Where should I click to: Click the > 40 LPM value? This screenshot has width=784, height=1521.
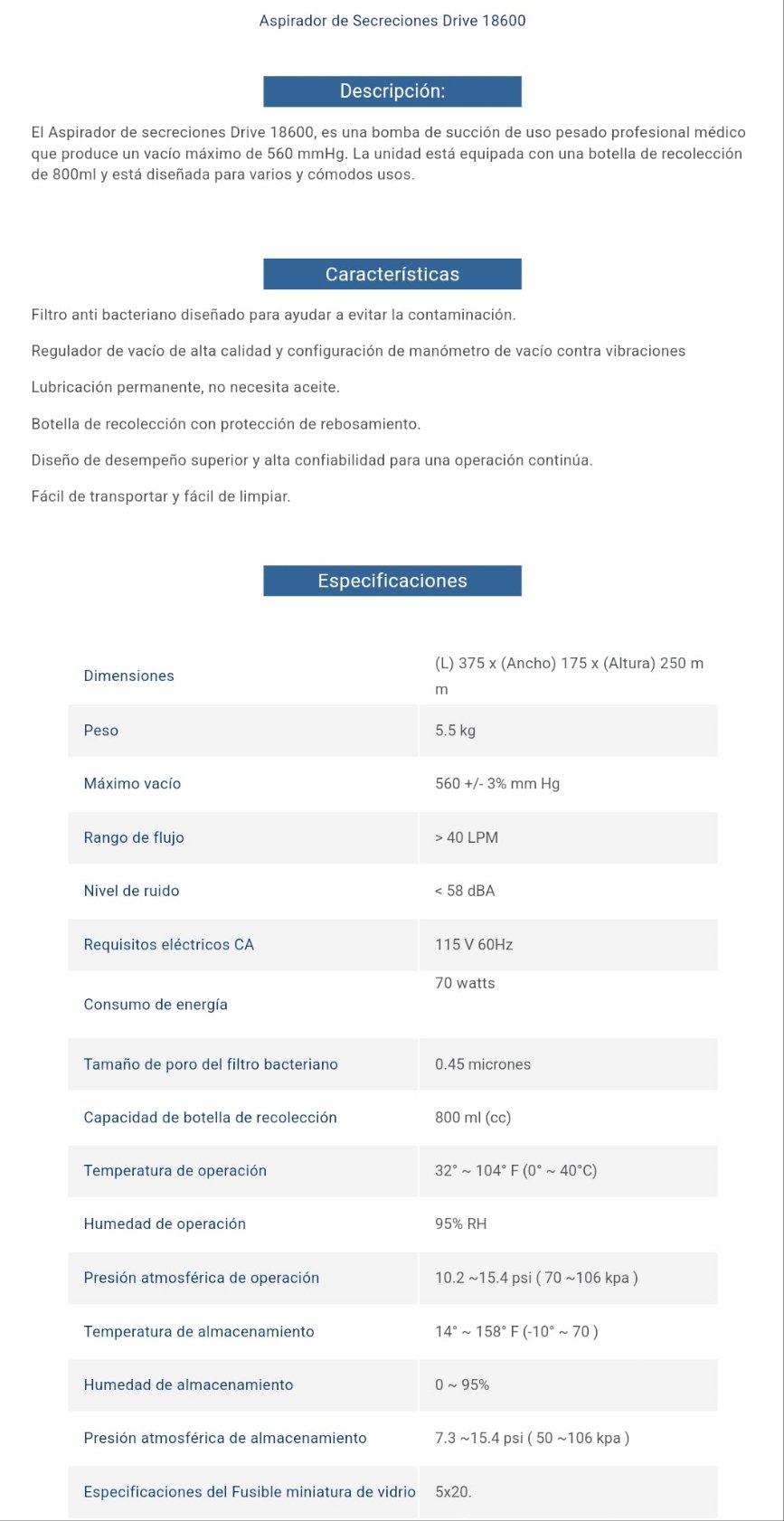(x=466, y=837)
